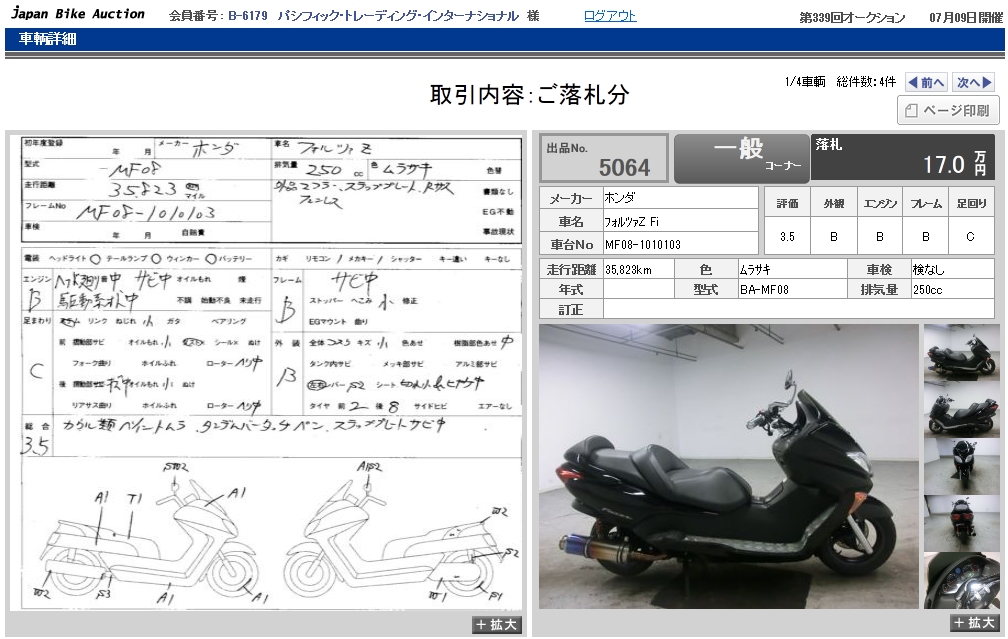Click the 足回り grade C cell
Viewport: 1008px width, 639px height.
click(x=971, y=237)
